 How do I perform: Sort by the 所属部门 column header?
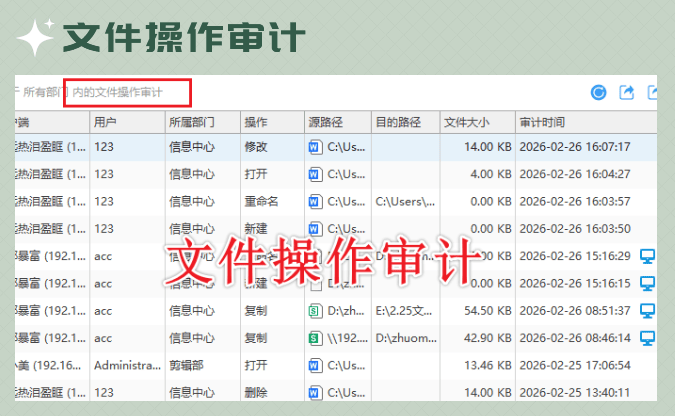point(203,122)
